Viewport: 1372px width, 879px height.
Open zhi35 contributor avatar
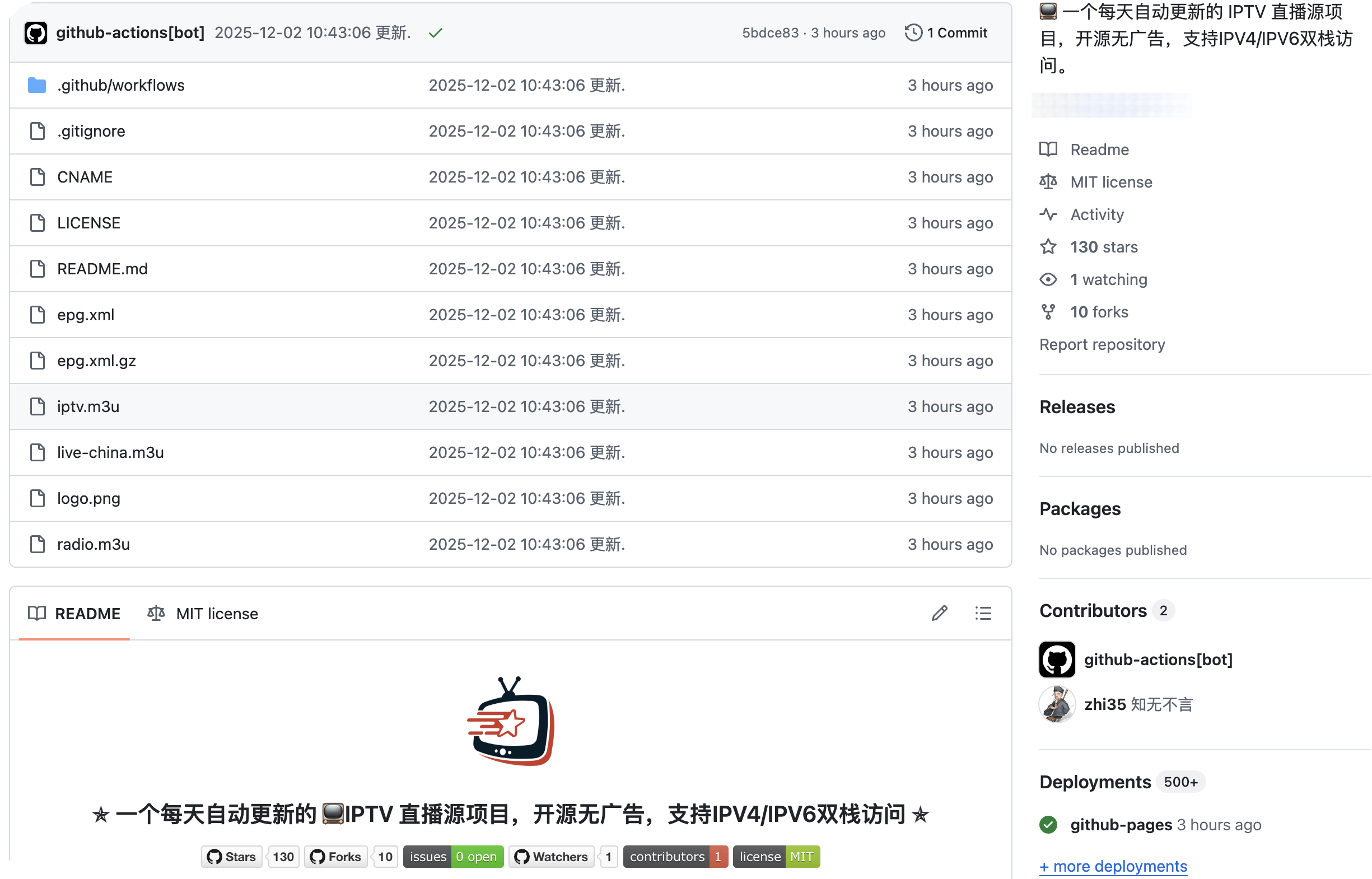tap(1056, 704)
